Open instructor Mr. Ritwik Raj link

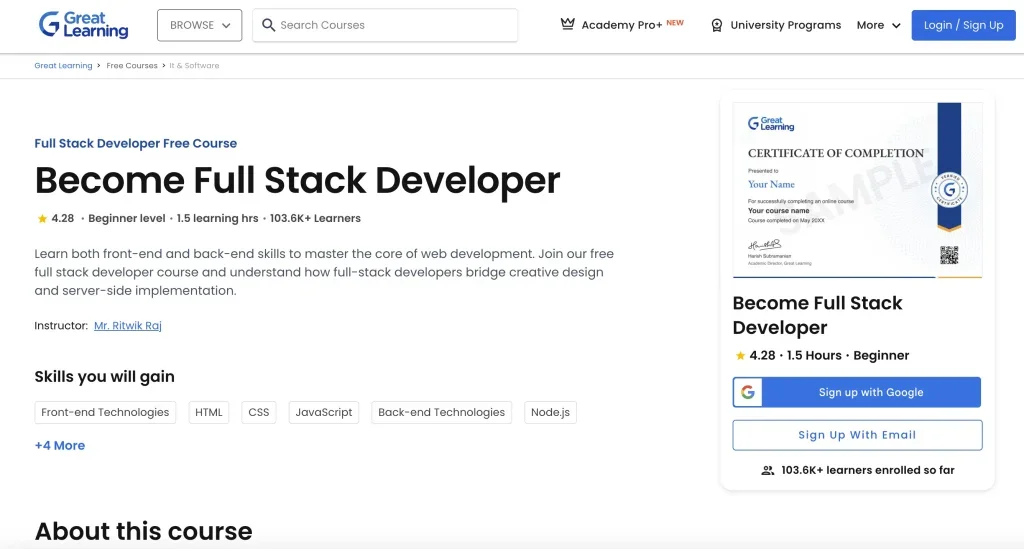point(127,325)
